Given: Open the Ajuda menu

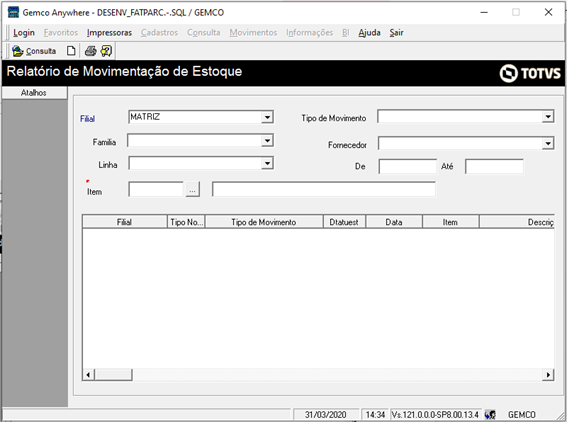Looking at the screenshot, I should pos(369,33).
